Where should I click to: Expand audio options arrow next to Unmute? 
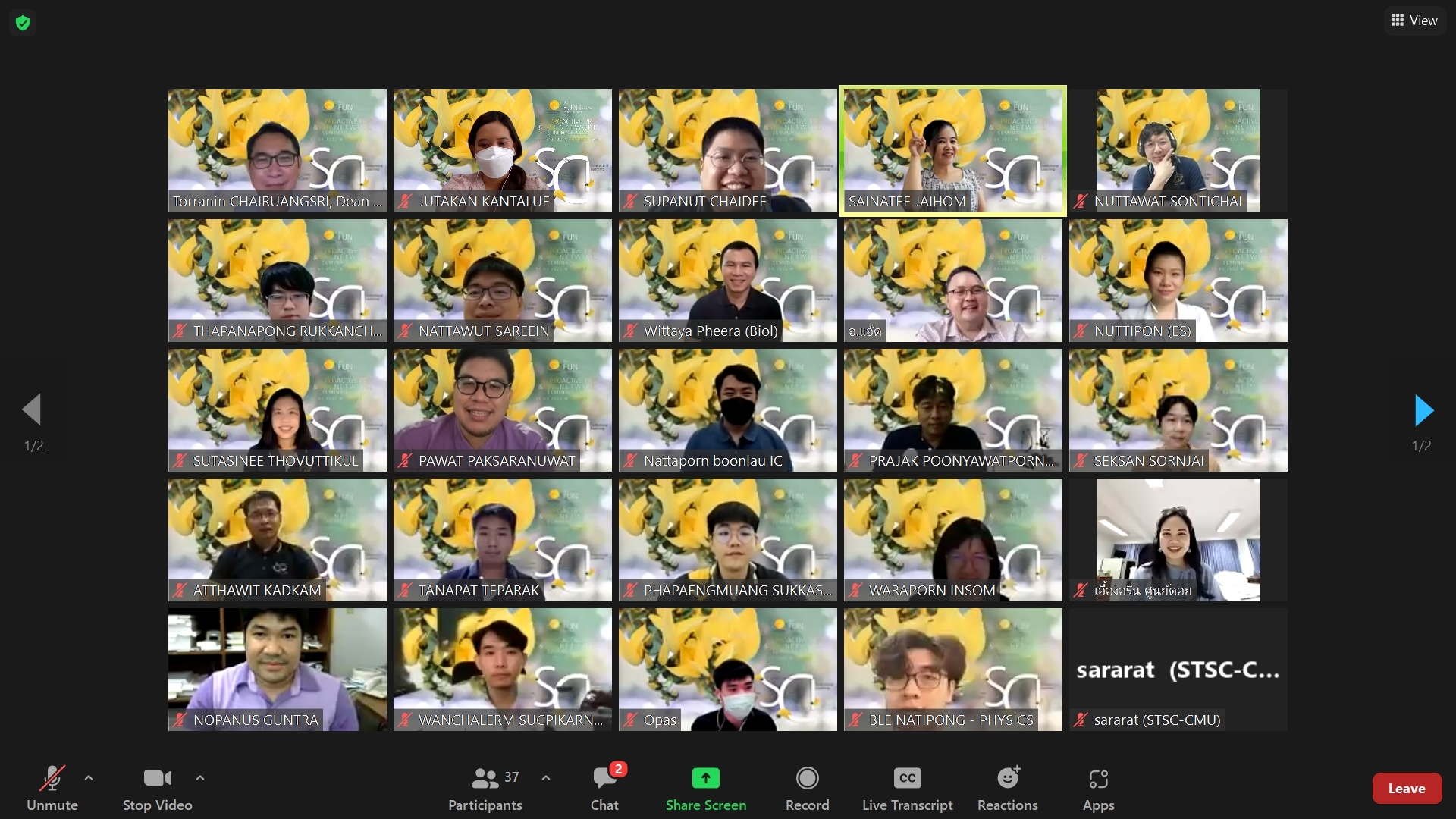[89, 778]
